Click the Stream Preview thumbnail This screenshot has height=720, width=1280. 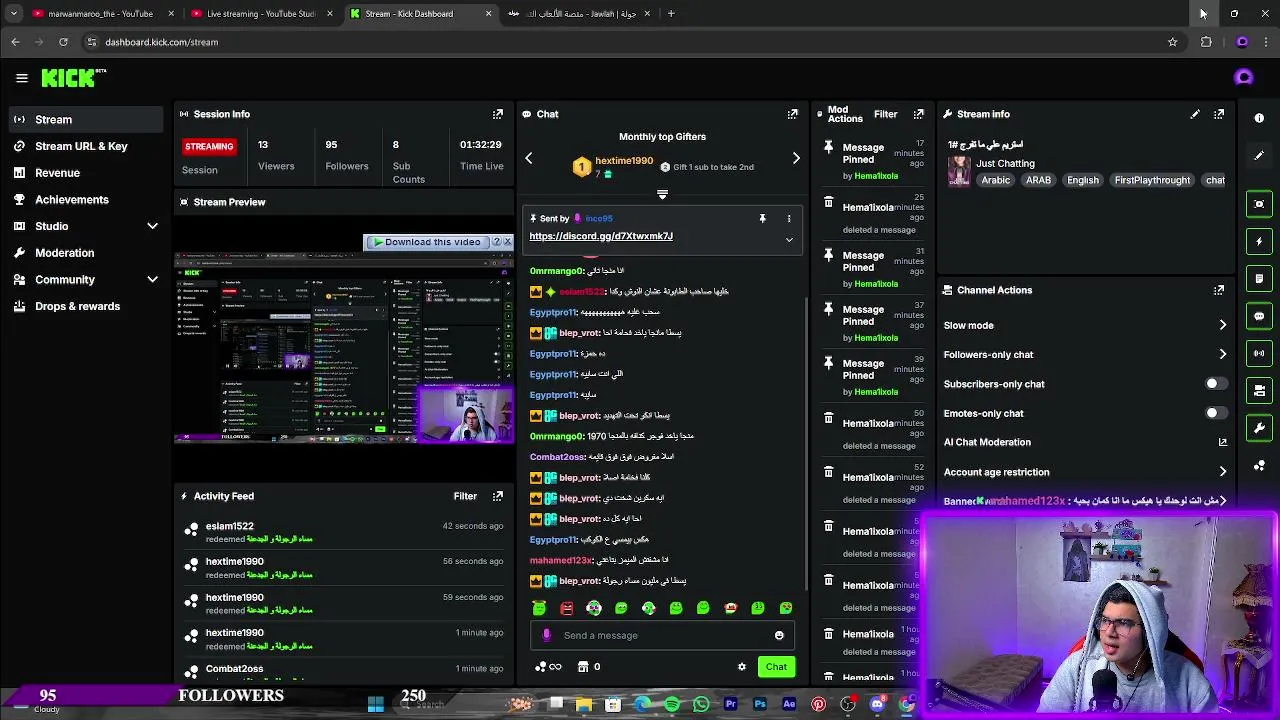(x=344, y=347)
